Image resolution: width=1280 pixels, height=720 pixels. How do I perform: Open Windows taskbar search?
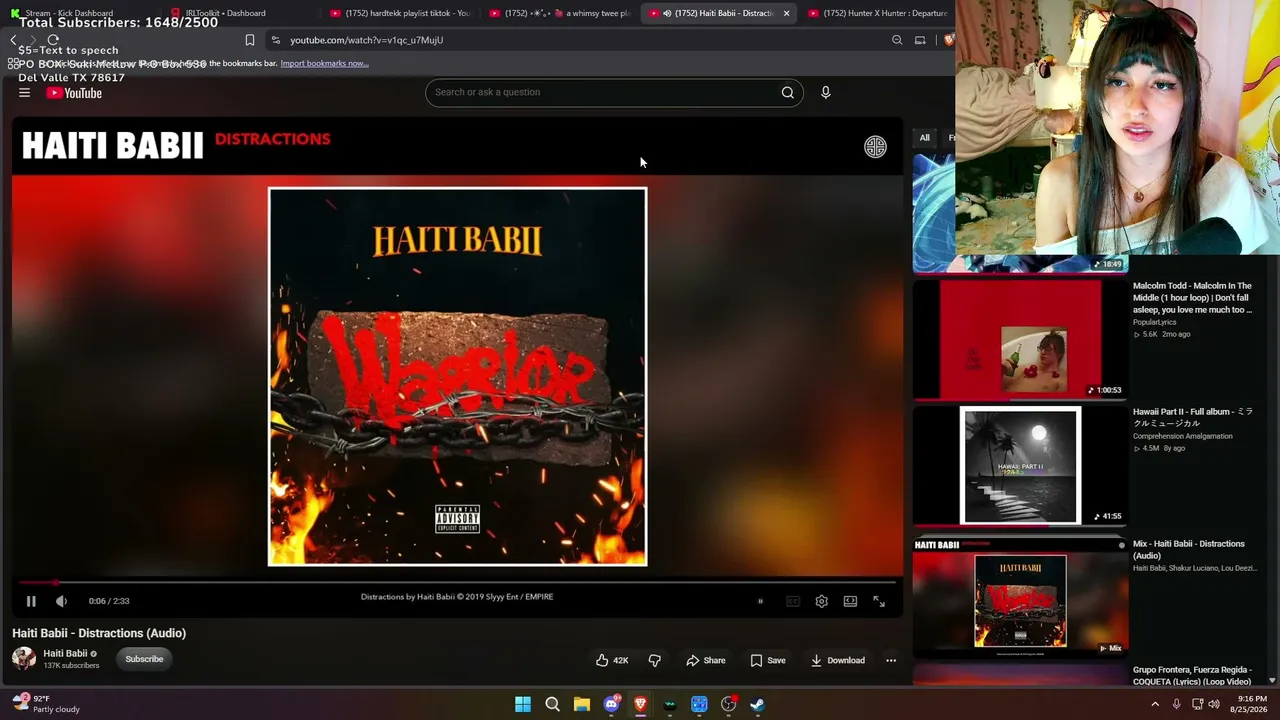(x=552, y=704)
